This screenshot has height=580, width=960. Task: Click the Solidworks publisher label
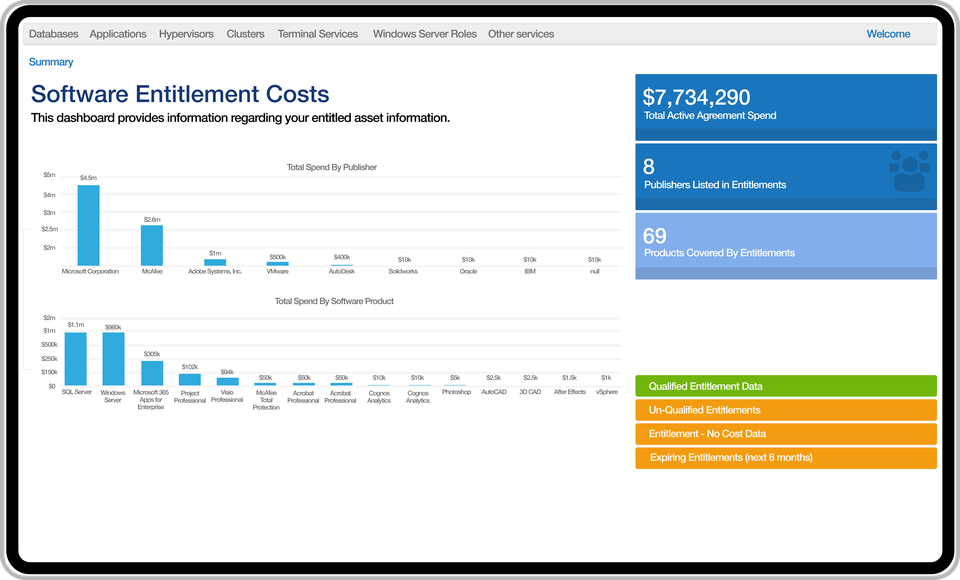pyautogui.click(x=403, y=271)
